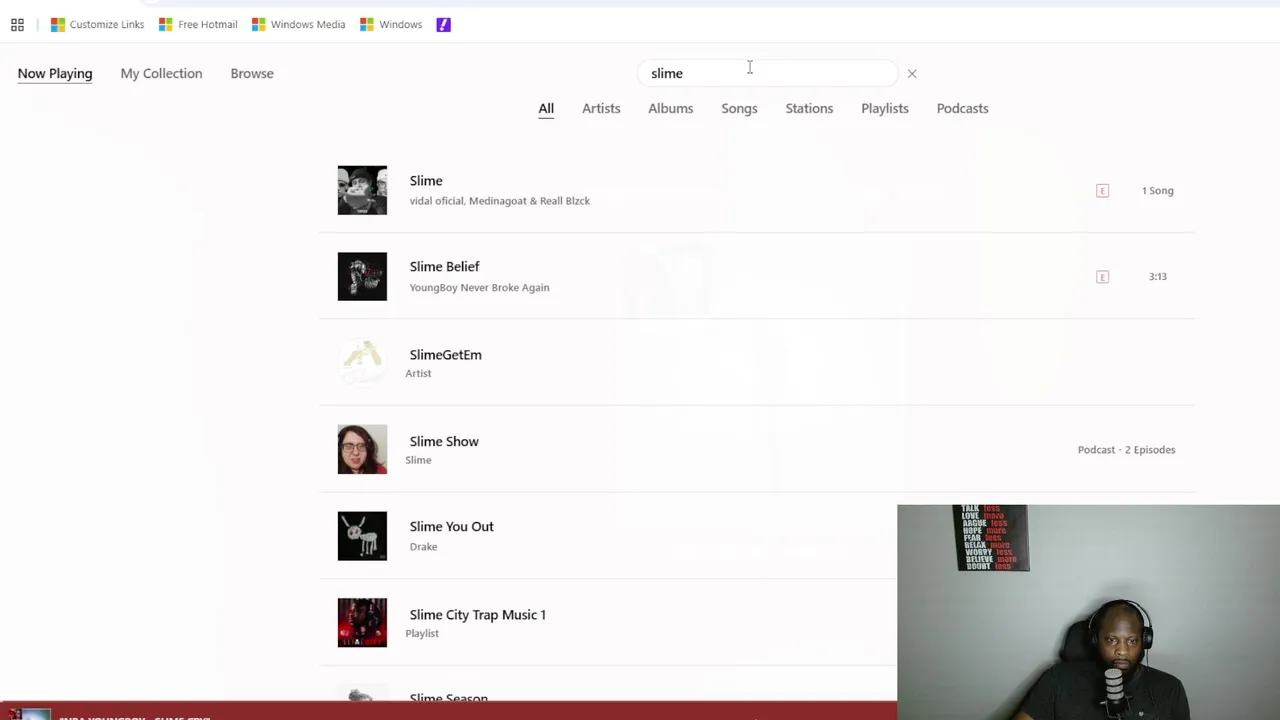Image resolution: width=1280 pixels, height=720 pixels.
Task: Filter results by Playlists
Action: pos(885,109)
